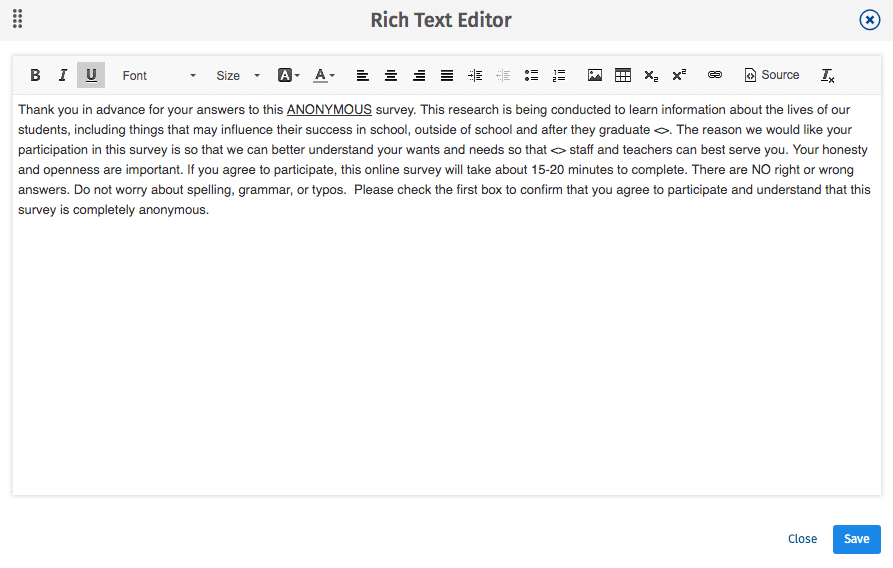Turn off Underline formatting
This screenshot has width=893, height=568.
click(91, 75)
